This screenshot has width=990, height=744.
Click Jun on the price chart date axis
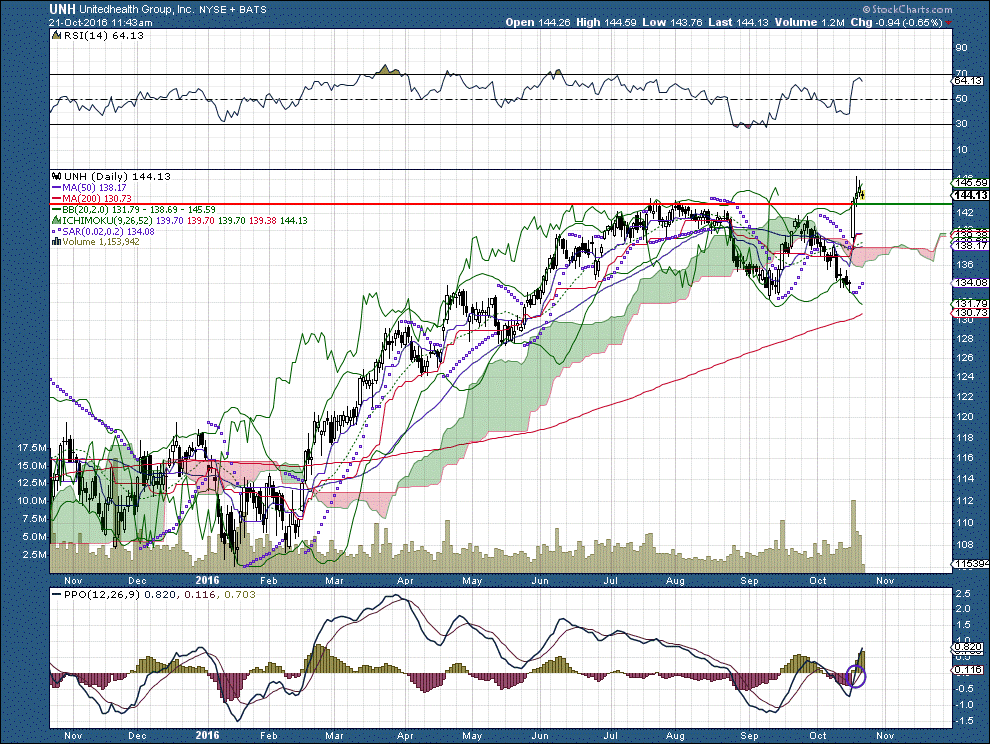click(x=540, y=580)
